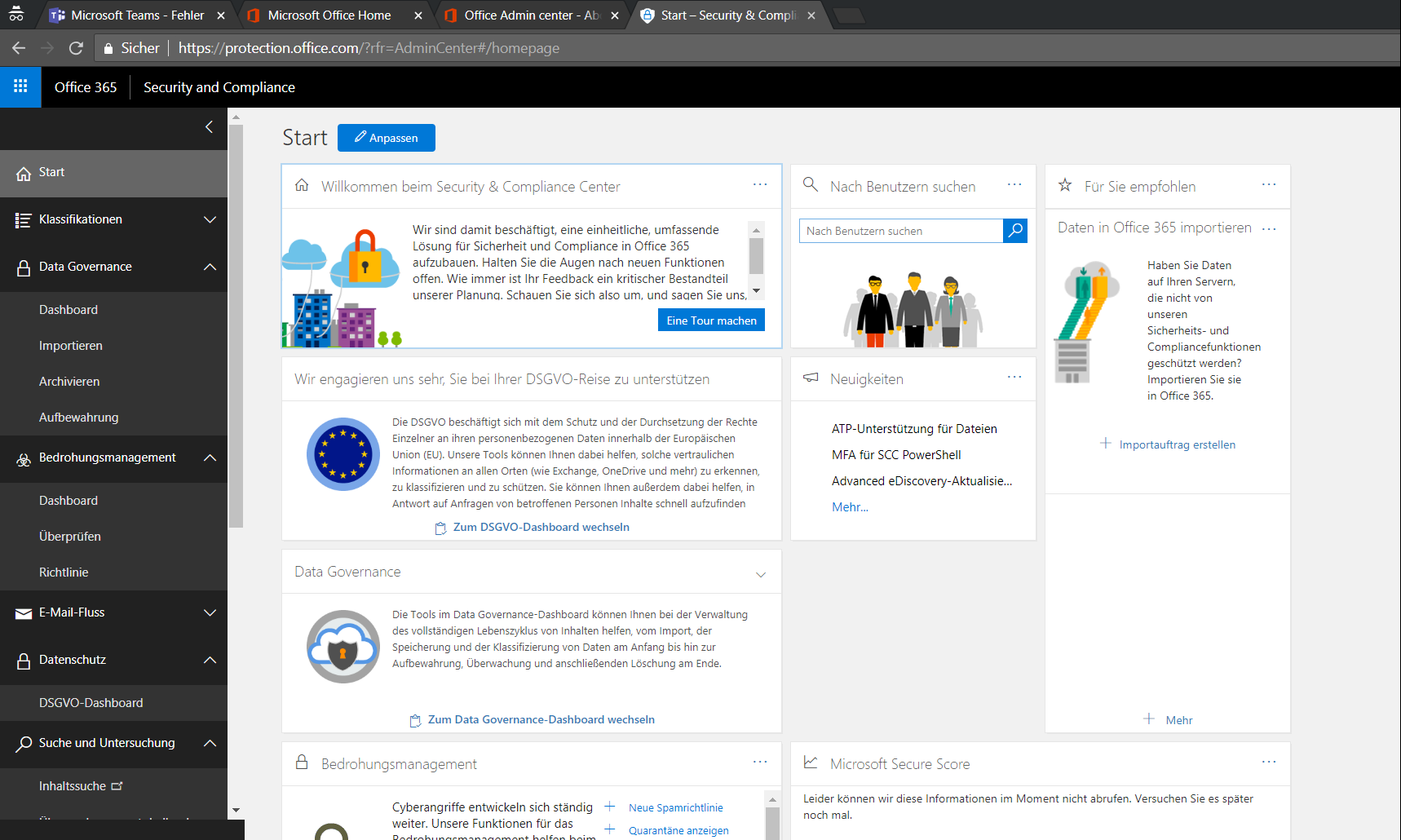Click the star icon on Für Sie empfohlen card
Viewport: 1401px width, 840px height.
1065,185
